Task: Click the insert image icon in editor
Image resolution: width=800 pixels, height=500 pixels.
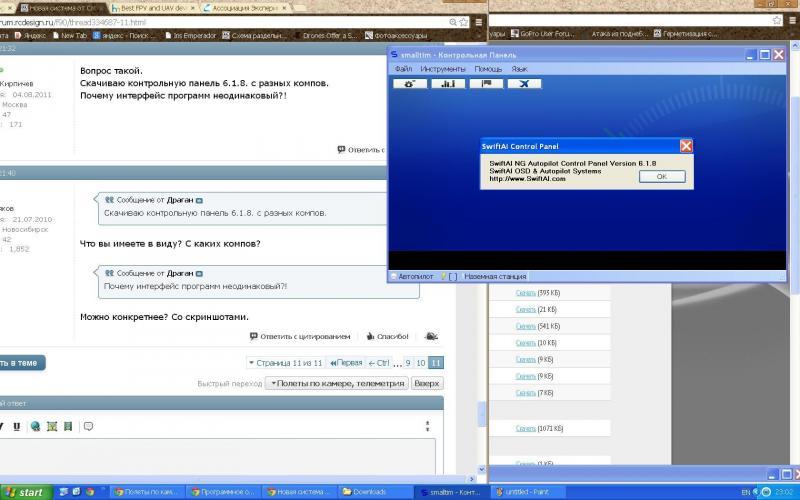Action: 52,427
